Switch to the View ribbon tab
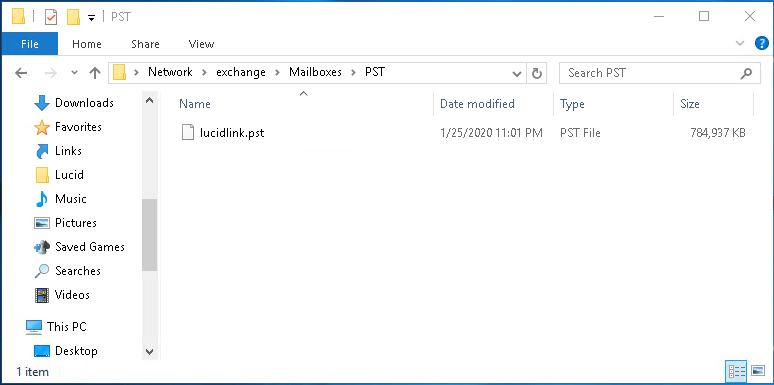This screenshot has height=385, width=774. [x=201, y=44]
